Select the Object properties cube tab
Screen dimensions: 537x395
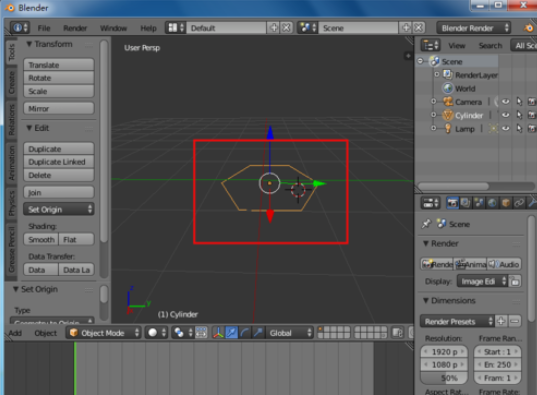coord(505,203)
